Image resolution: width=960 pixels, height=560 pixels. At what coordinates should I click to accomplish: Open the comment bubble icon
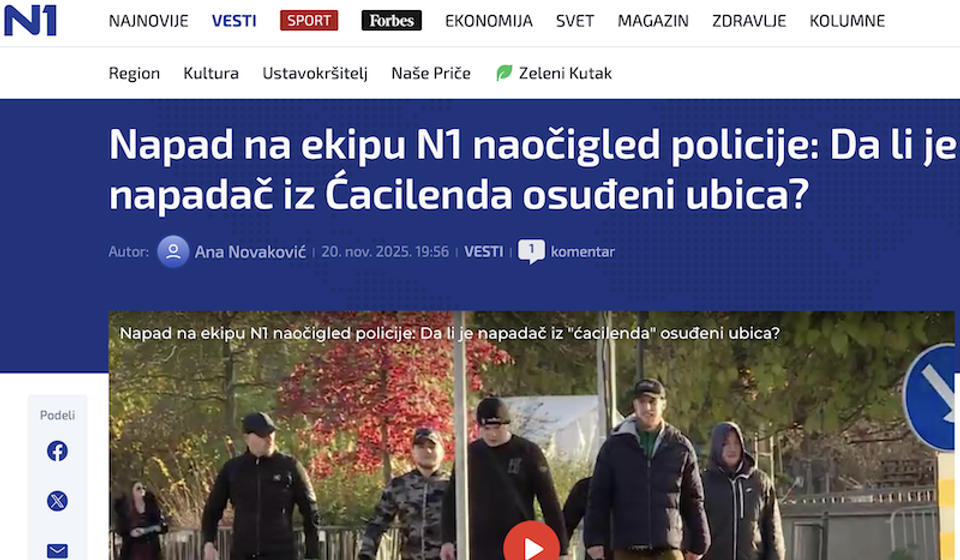click(x=531, y=251)
